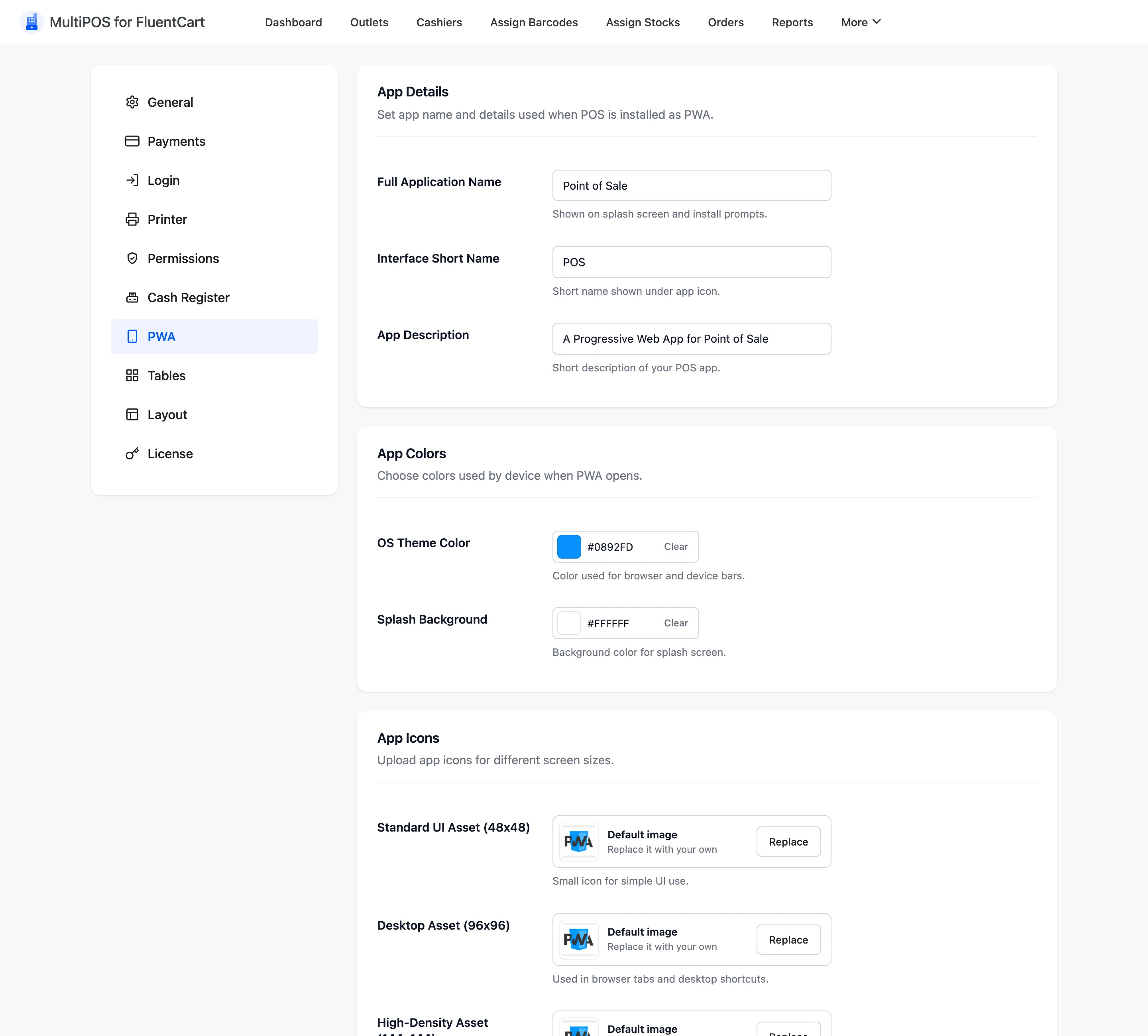Click the Permissions shield icon
The image size is (1148, 1036).
132,259
